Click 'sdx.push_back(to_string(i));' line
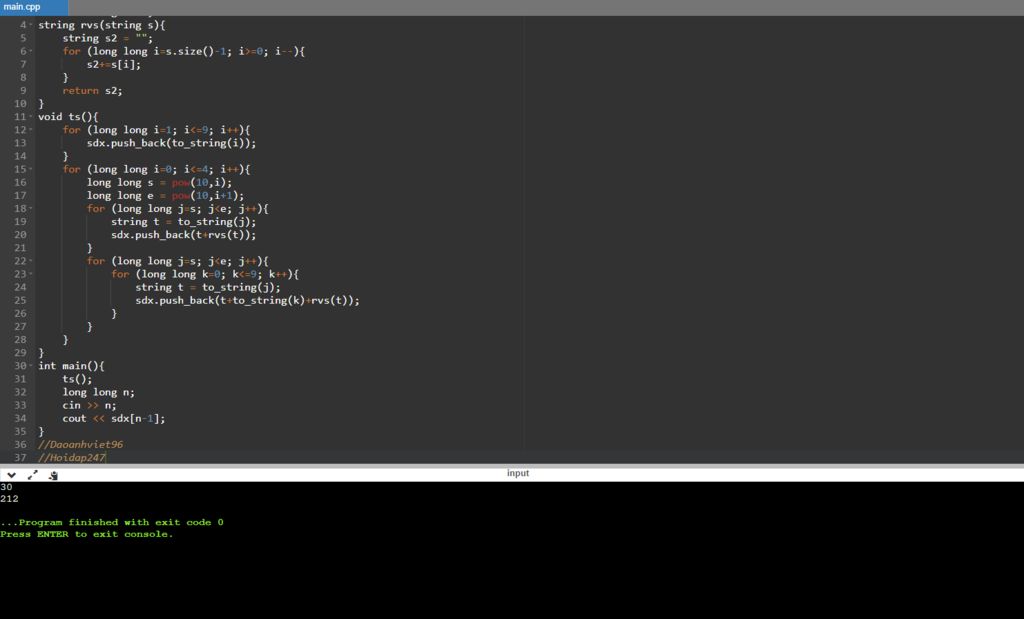Viewport: 1024px width, 619px height. coord(171,143)
